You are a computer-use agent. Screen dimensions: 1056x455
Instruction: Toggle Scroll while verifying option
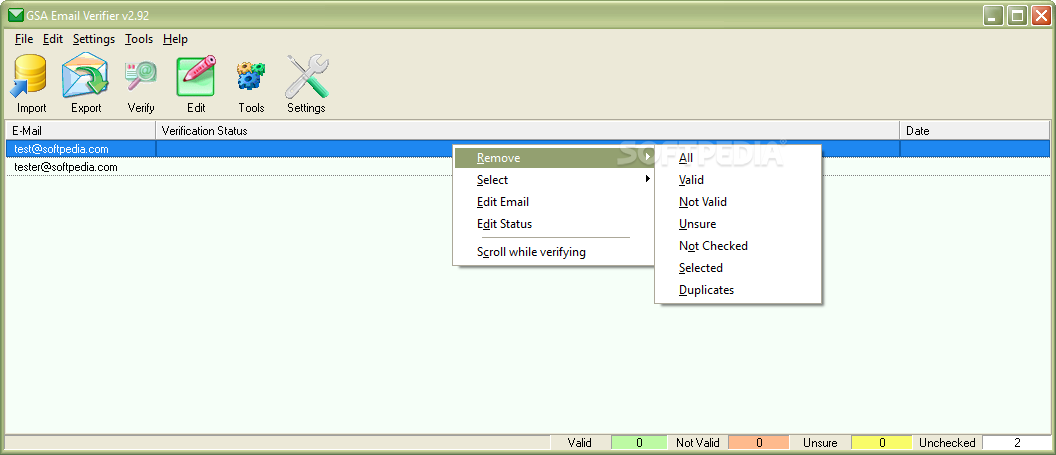554,252
